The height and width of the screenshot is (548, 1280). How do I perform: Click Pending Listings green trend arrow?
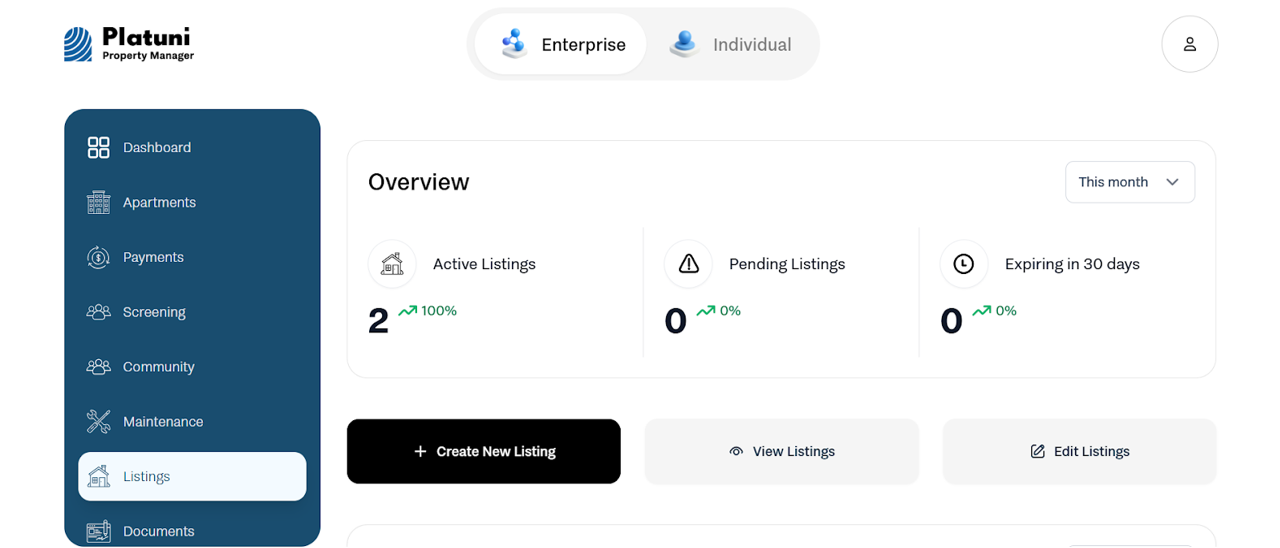coord(705,311)
